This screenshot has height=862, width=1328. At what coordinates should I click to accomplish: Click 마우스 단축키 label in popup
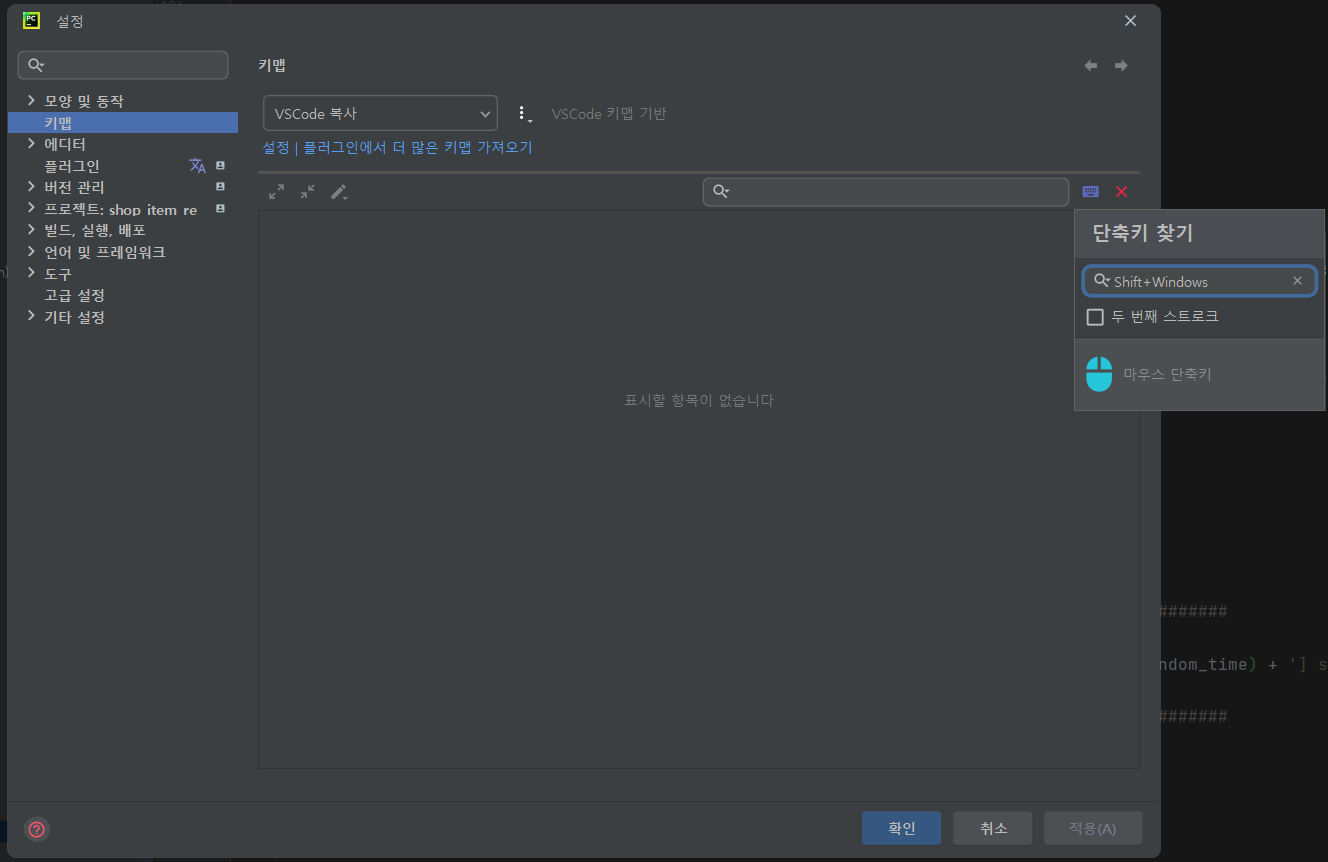1167,374
